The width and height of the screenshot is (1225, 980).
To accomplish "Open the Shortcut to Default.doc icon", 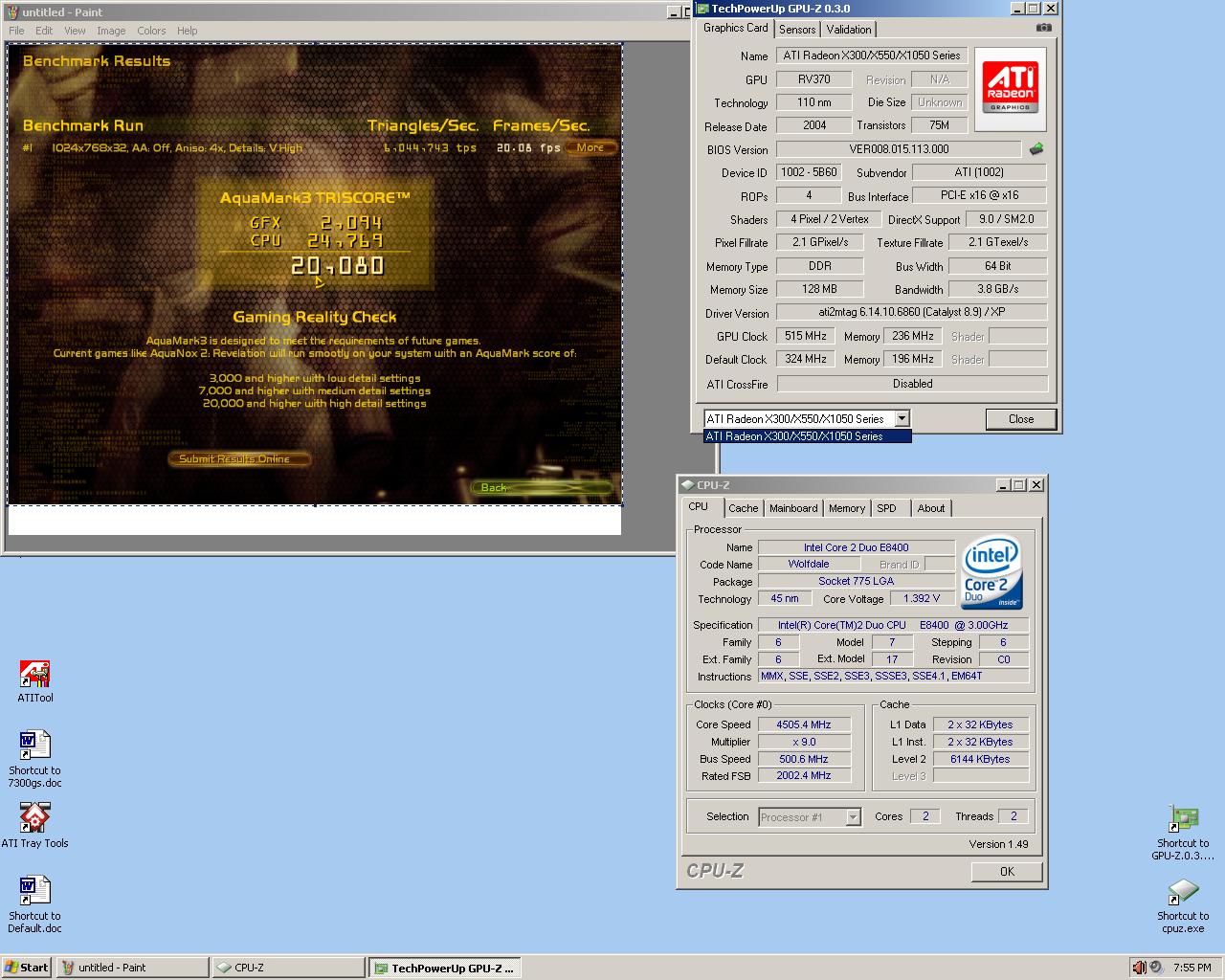I will pyautogui.click(x=34, y=904).
